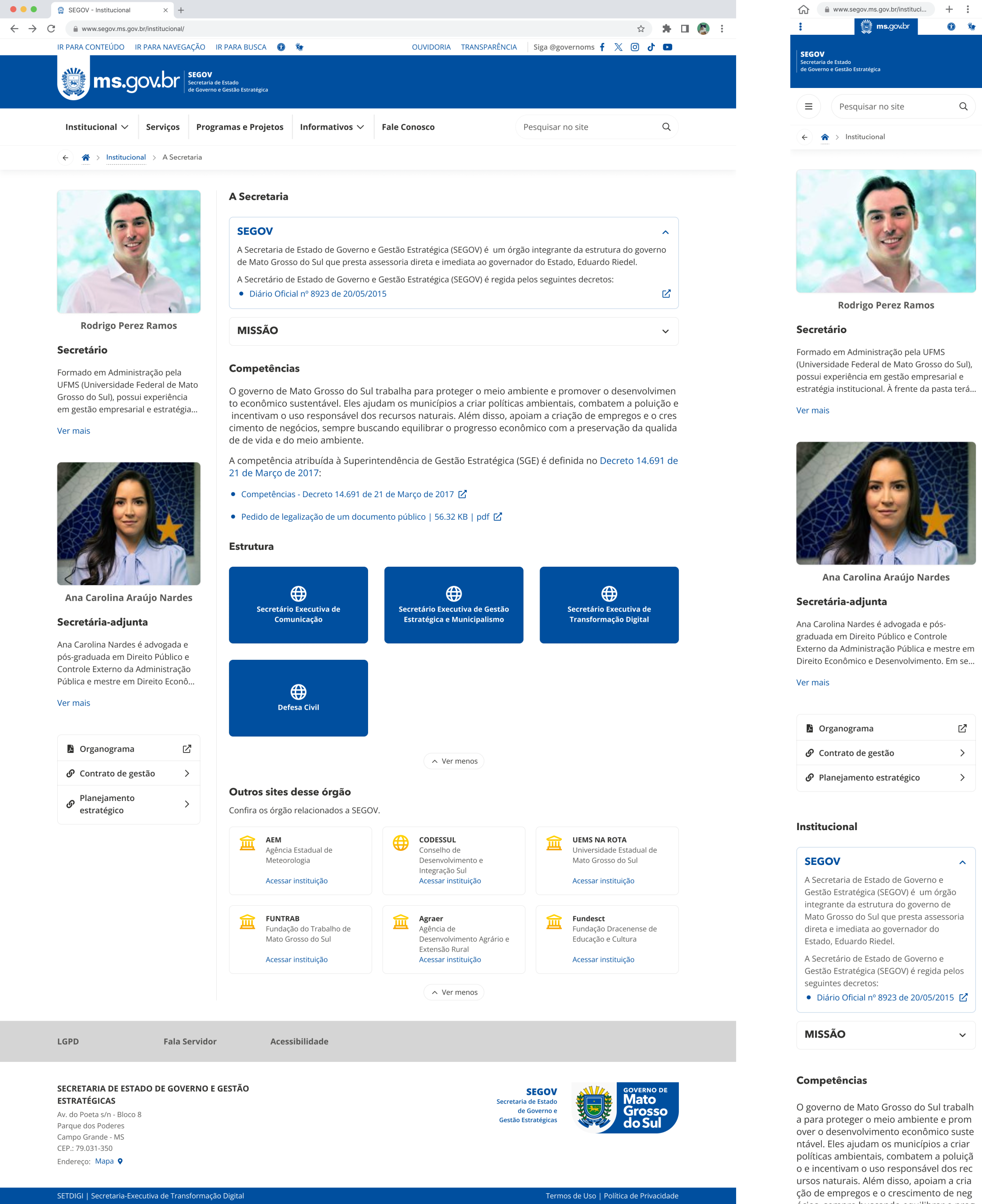This screenshot has height=1204, width=982.
Task: Open the Instagram icon in top bar
Action: [635, 47]
